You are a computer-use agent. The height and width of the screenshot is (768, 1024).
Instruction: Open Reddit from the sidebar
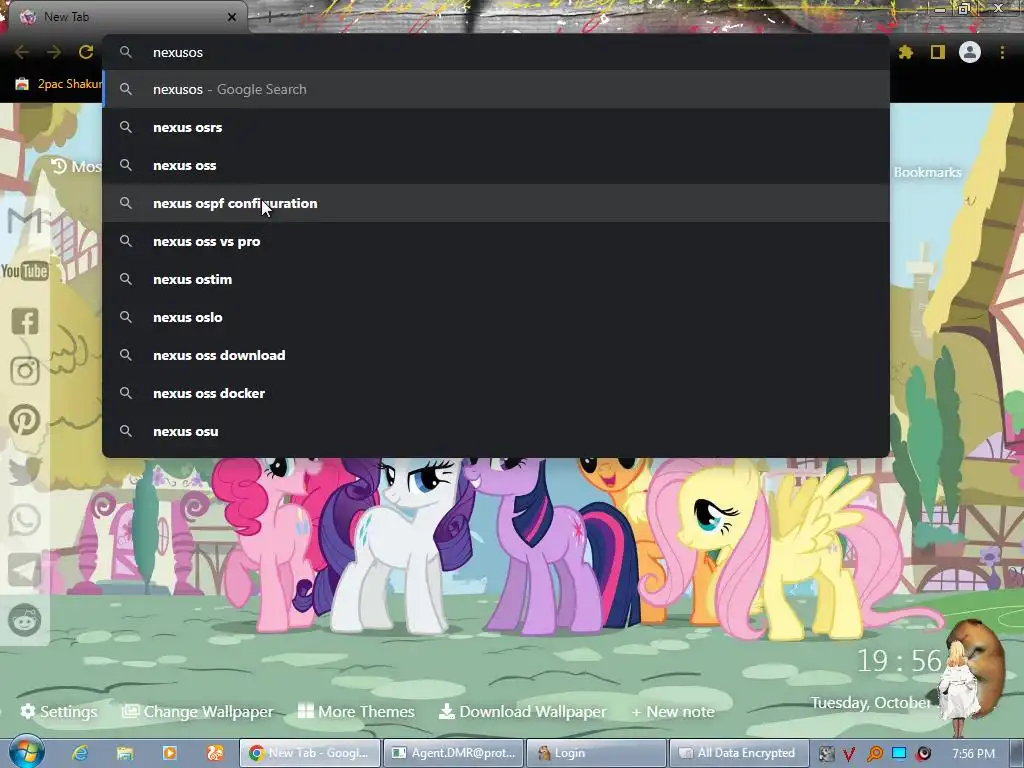[25, 620]
